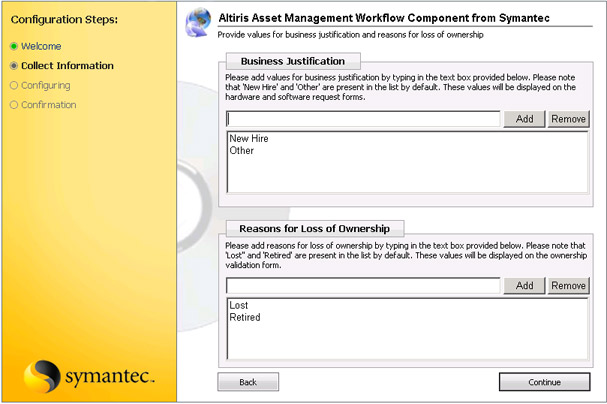This screenshot has width=607, height=404.
Task: Select 'Retired' in ownership reasons list
Action: pyautogui.click(x=245, y=317)
